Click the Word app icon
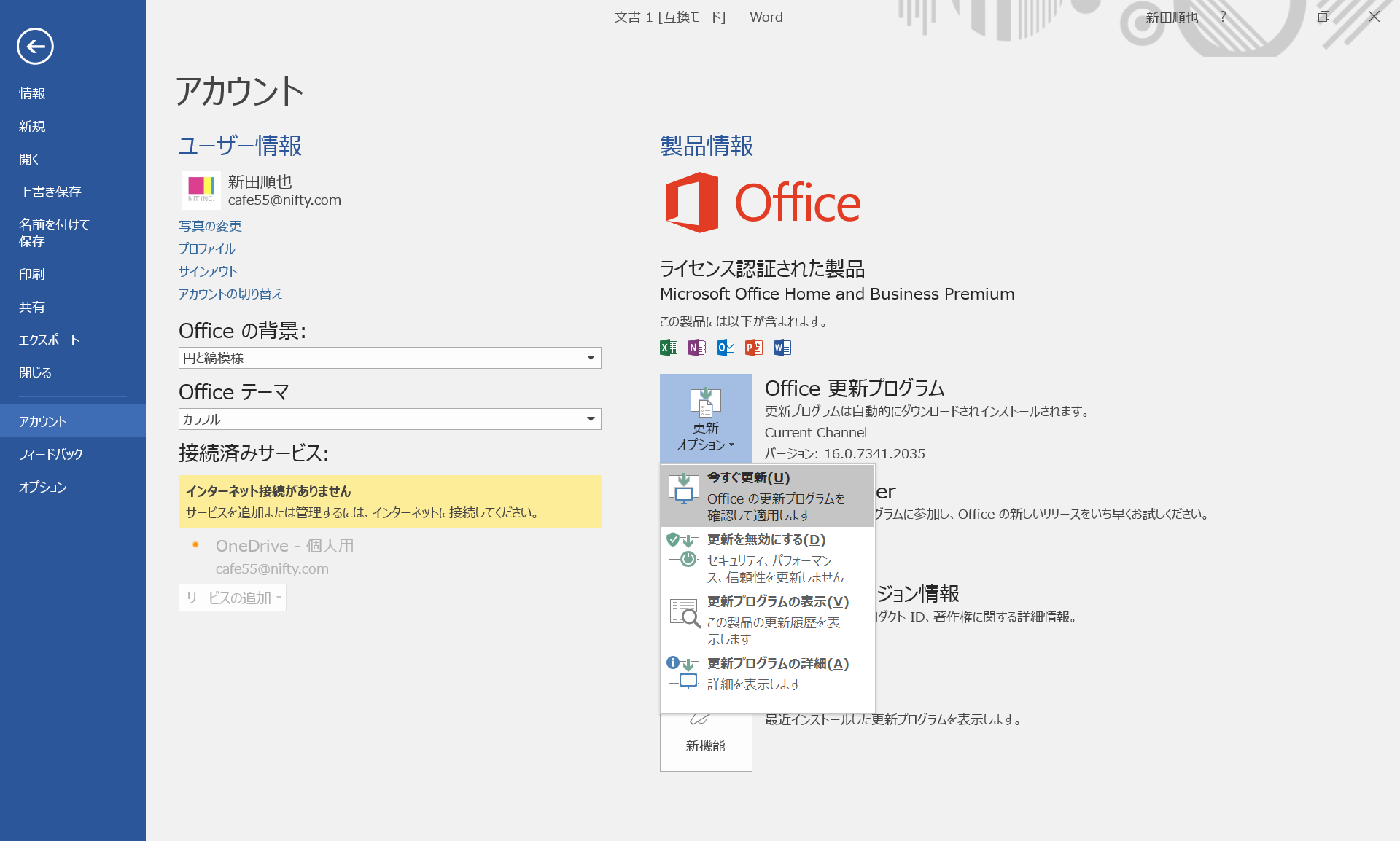Image resolution: width=1400 pixels, height=841 pixels. [x=782, y=348]
